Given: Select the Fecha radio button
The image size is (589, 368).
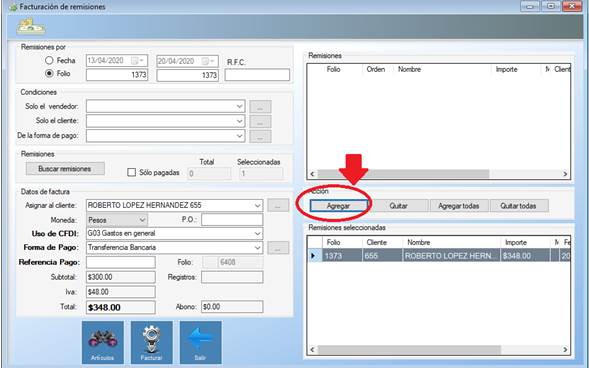Looking at the screenshot, I should point(49,60).
